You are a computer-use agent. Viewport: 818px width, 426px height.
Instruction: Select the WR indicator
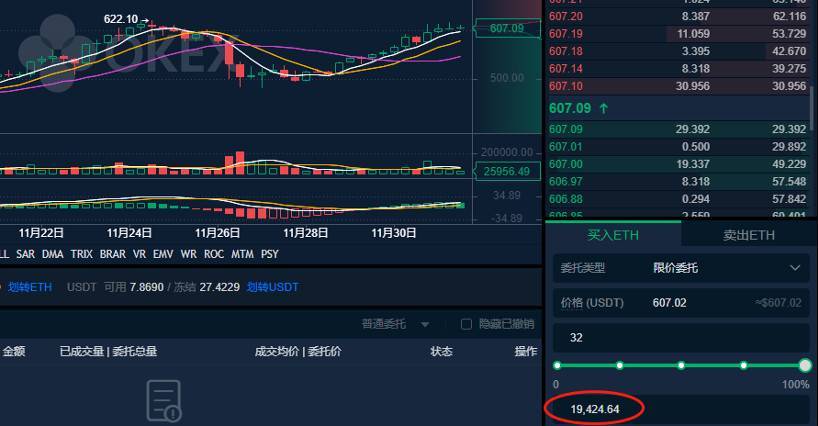pos(189,254)
